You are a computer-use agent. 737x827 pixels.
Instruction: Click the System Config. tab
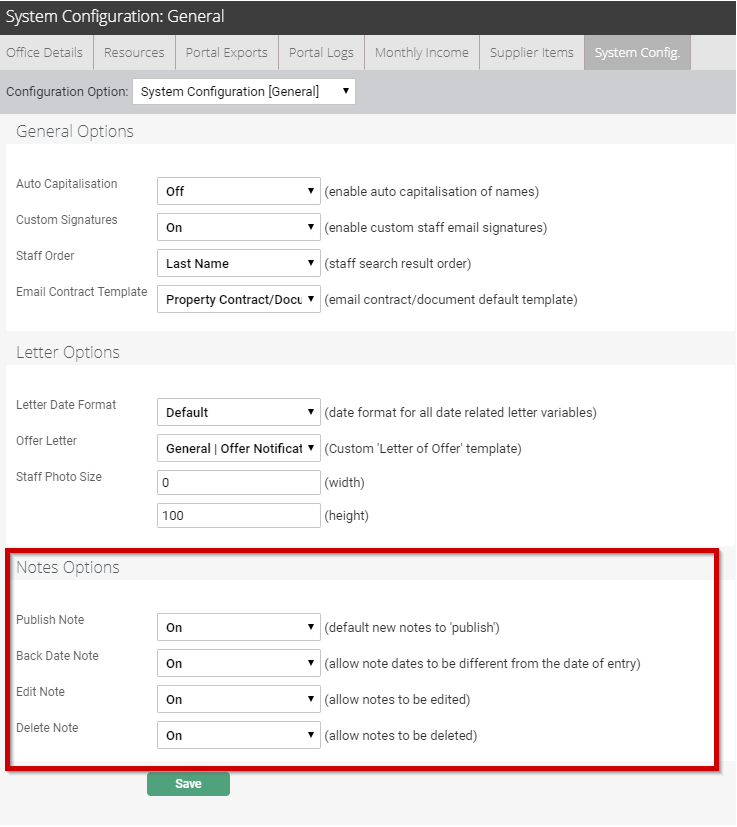637,53
